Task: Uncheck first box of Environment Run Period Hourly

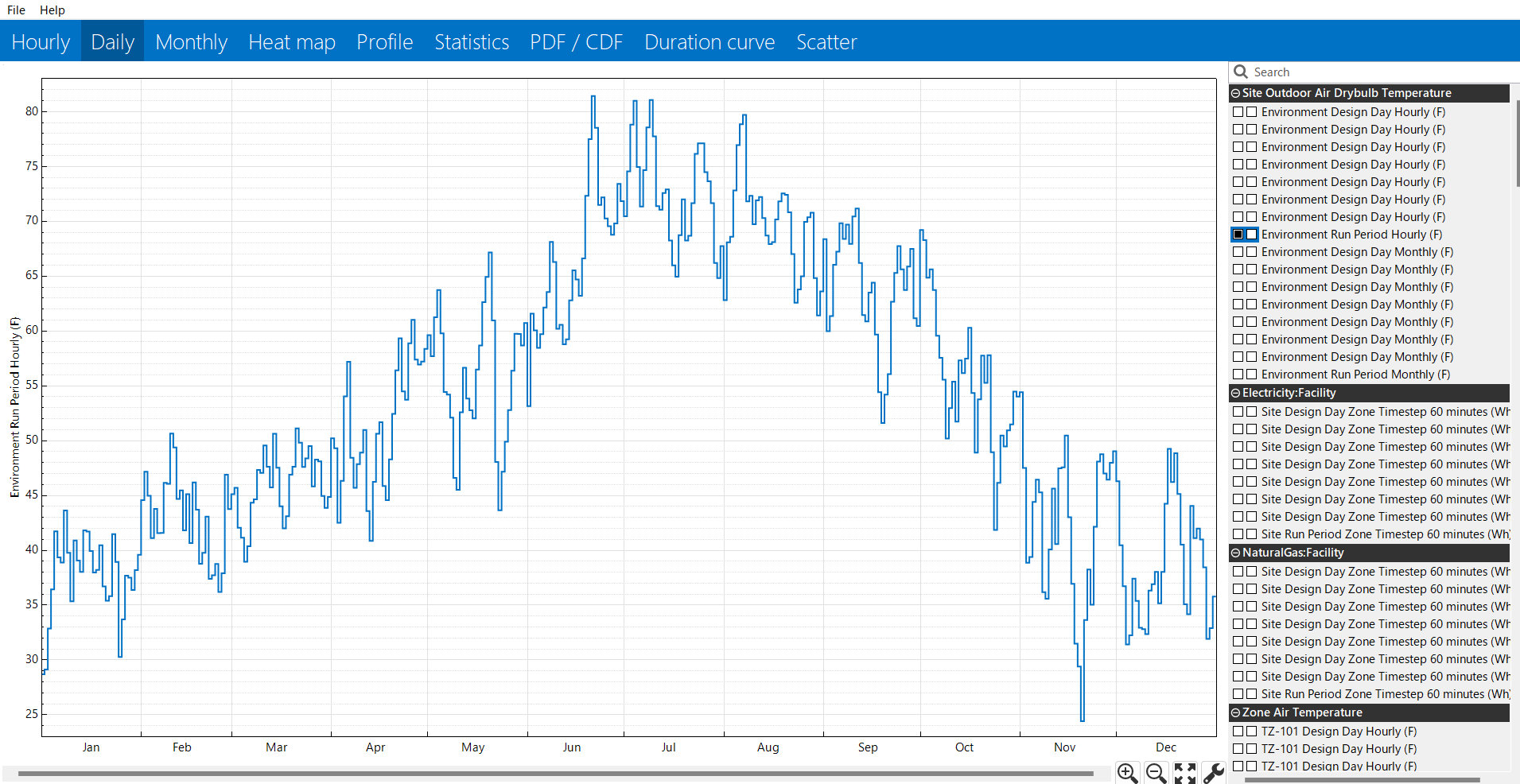Action: tap(1238, 235)
